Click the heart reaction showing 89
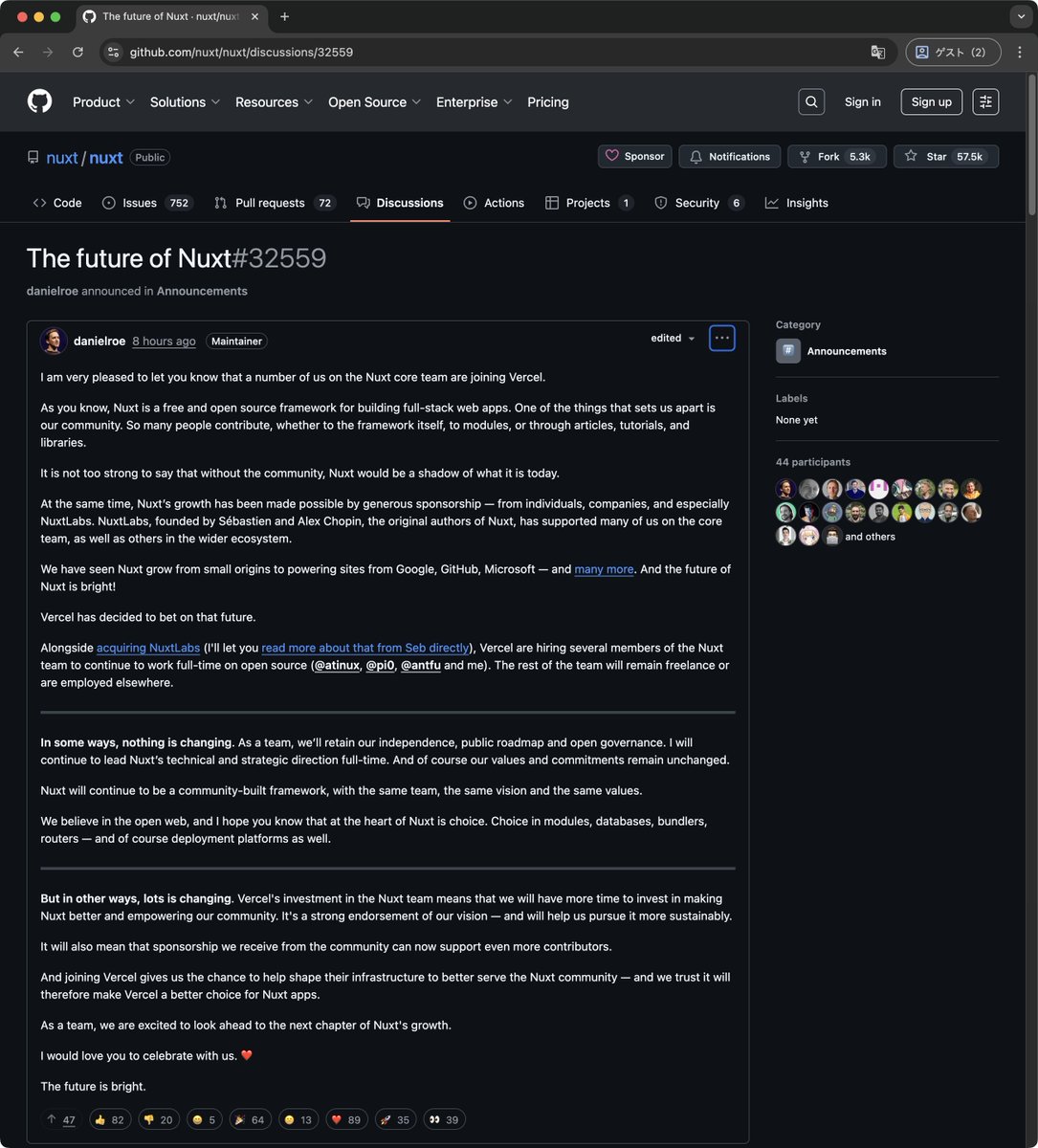This screenshot has height=1148, width=1038. (346, 1120)
